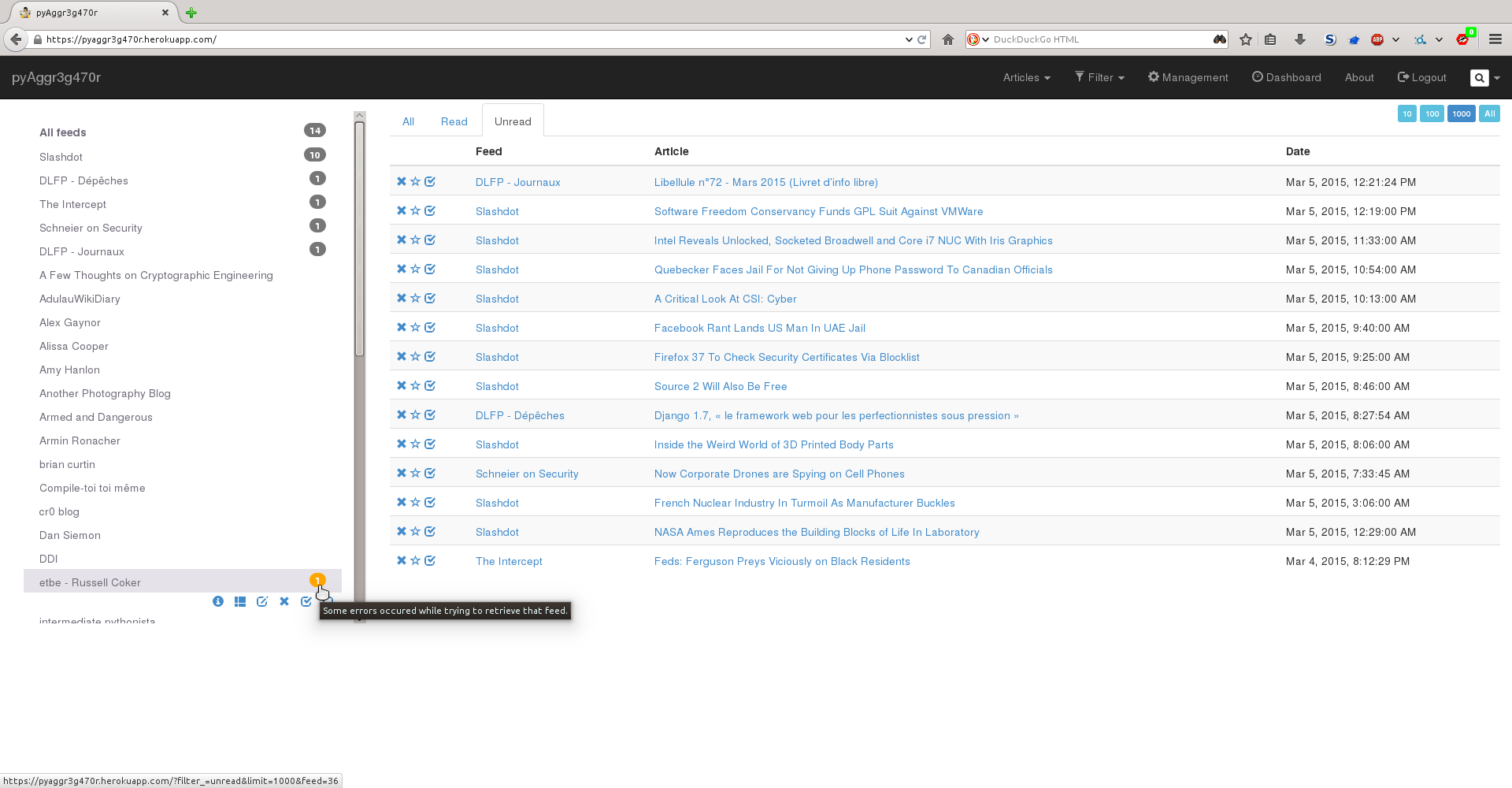
Task: Delete the French Nuclear Industry article
Action: 402,502
